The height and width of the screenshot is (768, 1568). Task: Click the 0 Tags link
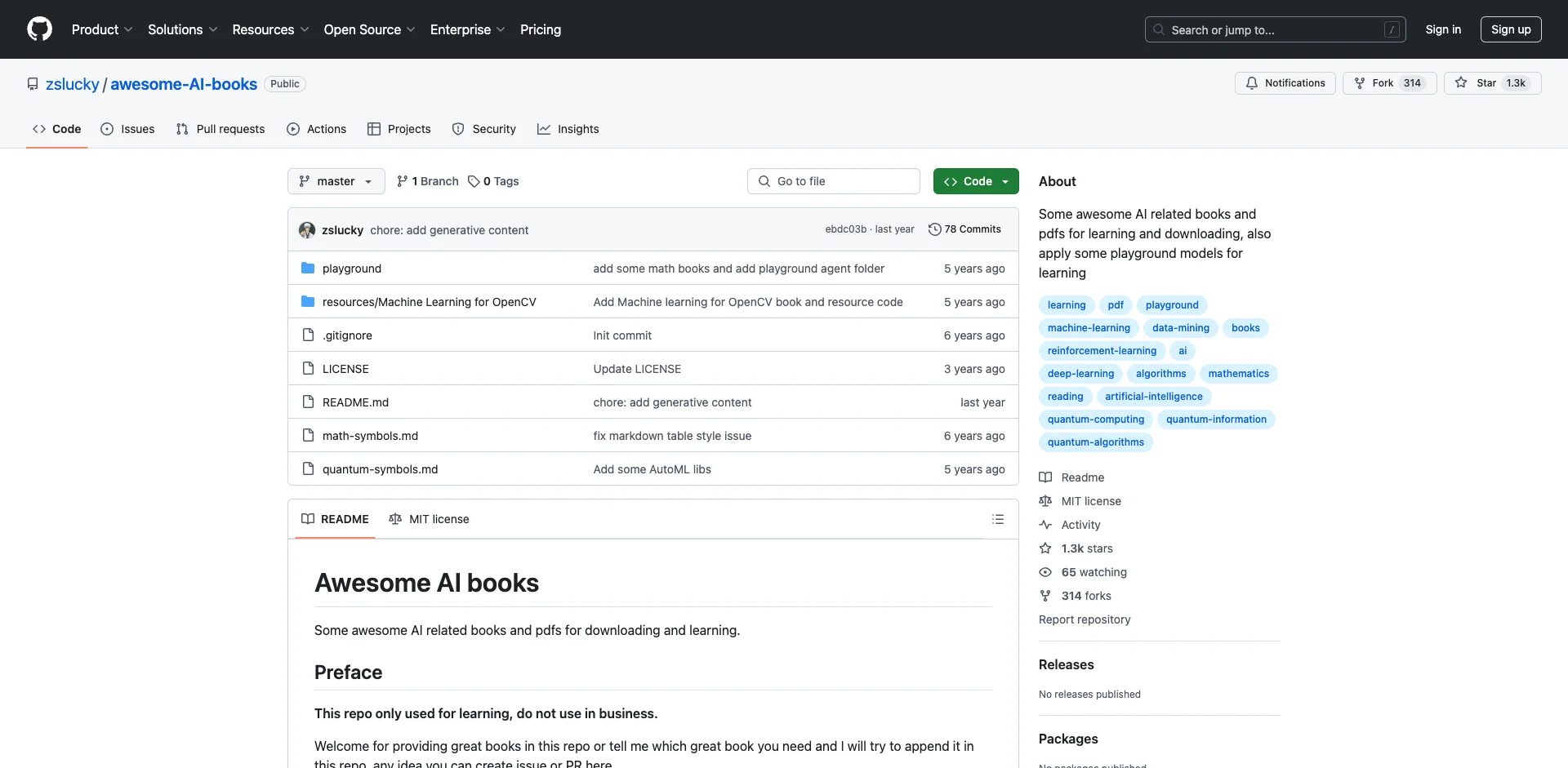493,181
